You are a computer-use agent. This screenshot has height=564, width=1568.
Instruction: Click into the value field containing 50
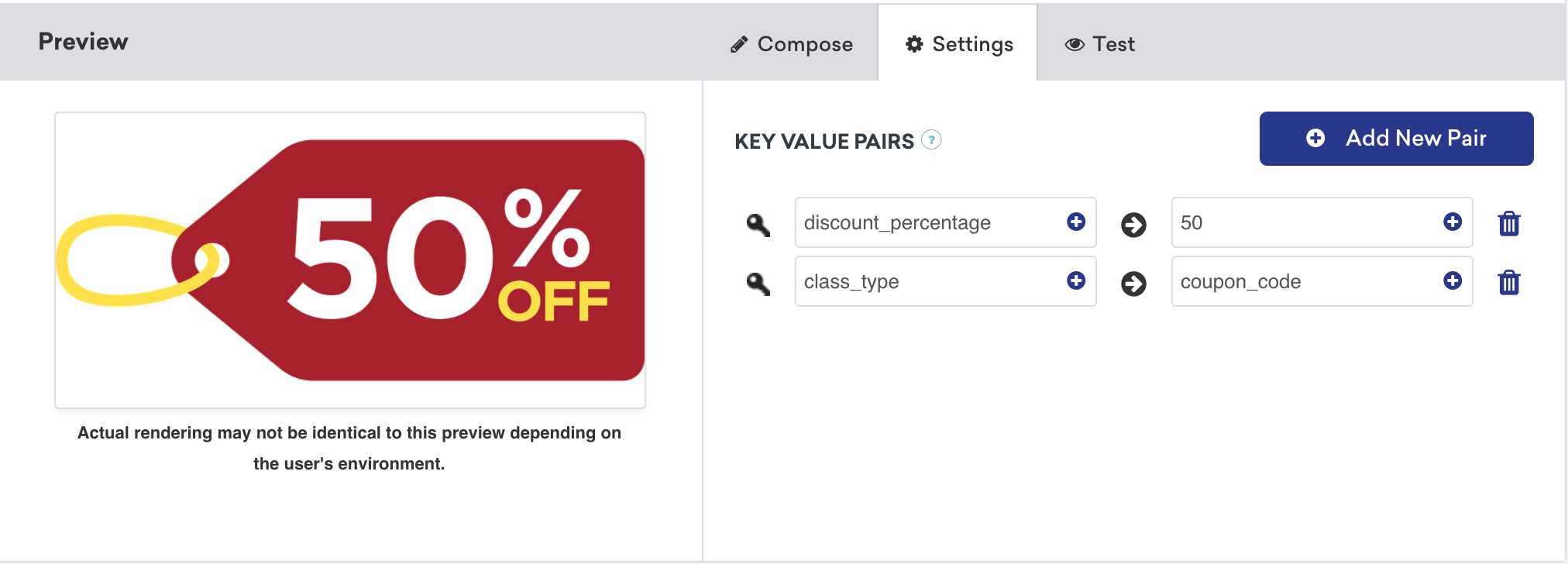(1322, 222)
